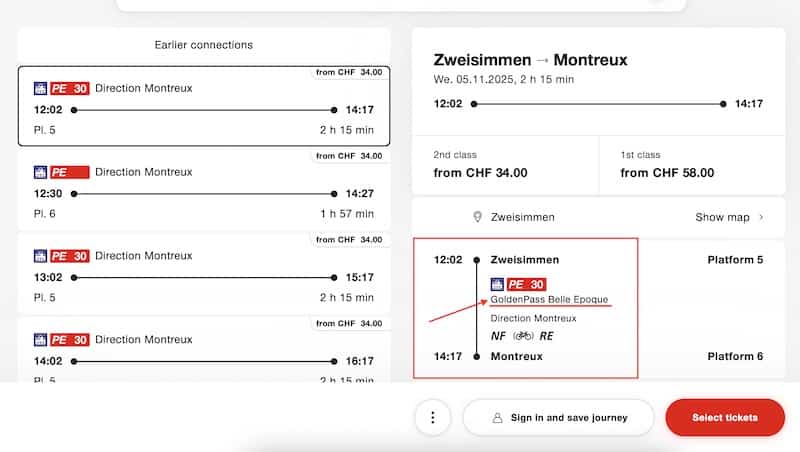Open the three-dot more options menu
Screen dimensions: 800x452
(x=432, y=417)
